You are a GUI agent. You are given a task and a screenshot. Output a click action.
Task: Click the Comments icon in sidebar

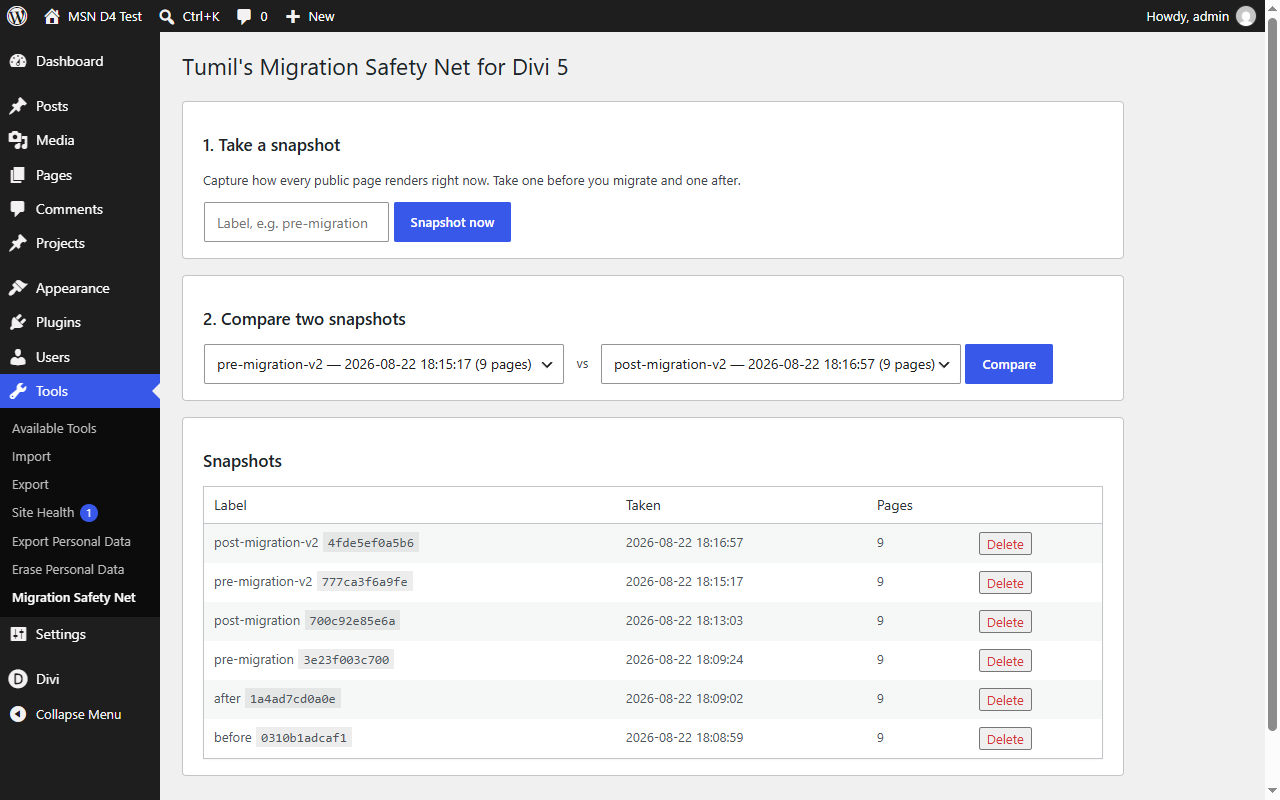pos(18,209)
